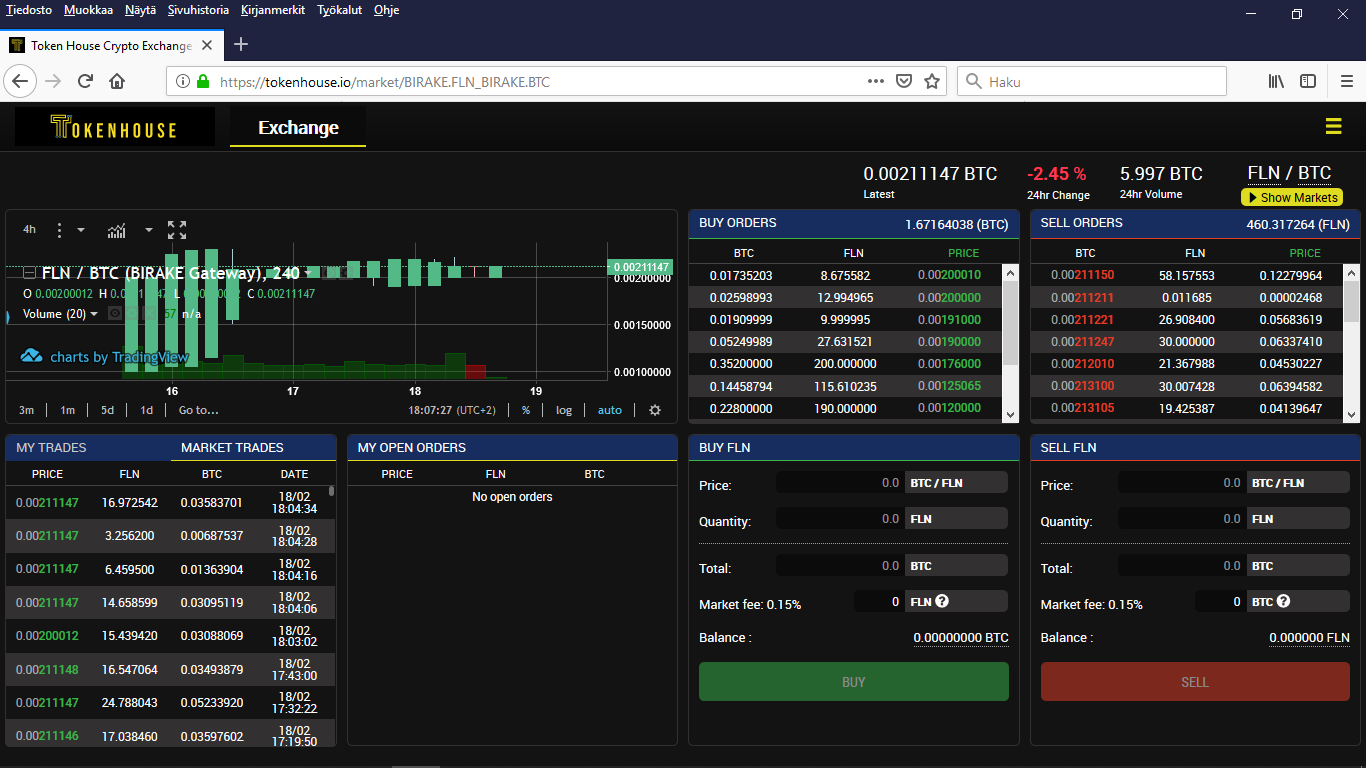Click the Sell FLN market fee help icon

point(1283,601)
